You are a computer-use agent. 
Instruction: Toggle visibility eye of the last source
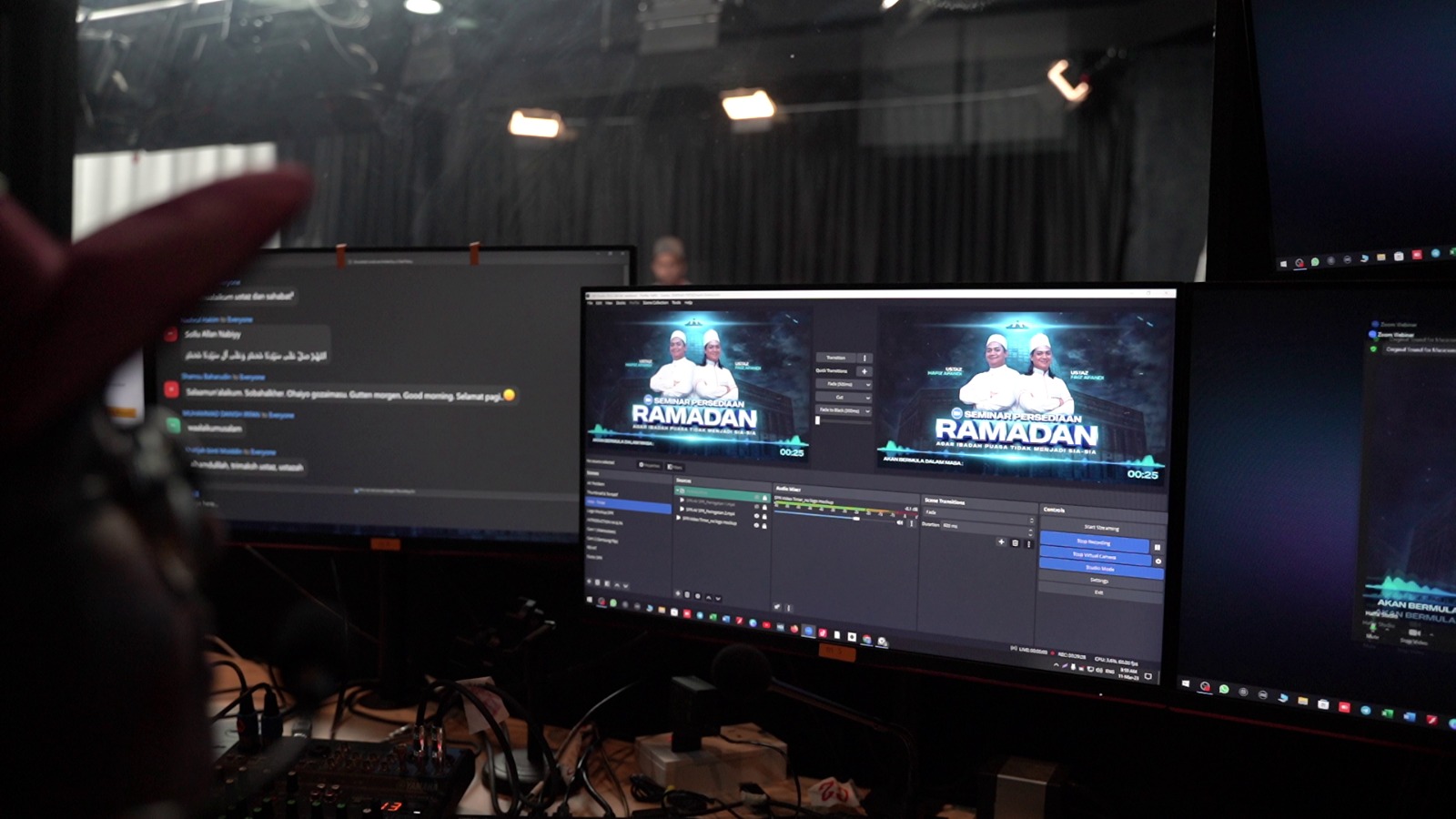click(x=755, y=524)
